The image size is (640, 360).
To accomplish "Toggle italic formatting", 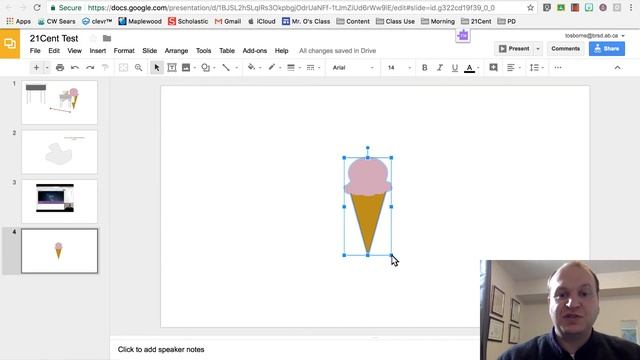I will pos(440,68).
